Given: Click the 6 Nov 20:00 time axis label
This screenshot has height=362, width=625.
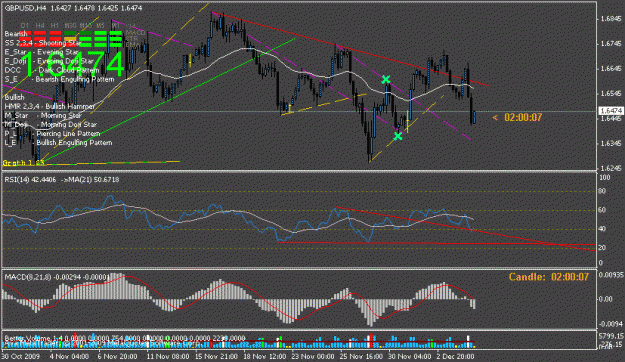Looking at the screenshot, I should tap(118, 356).
